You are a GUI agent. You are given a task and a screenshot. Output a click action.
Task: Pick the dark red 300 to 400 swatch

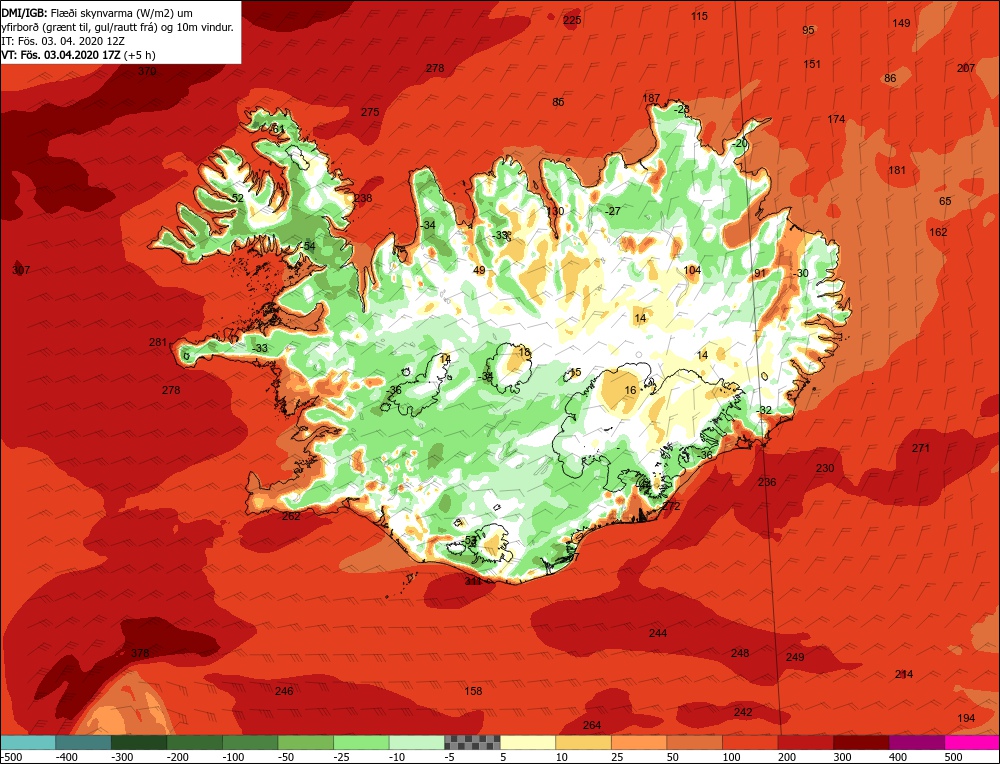click(861, 742)
